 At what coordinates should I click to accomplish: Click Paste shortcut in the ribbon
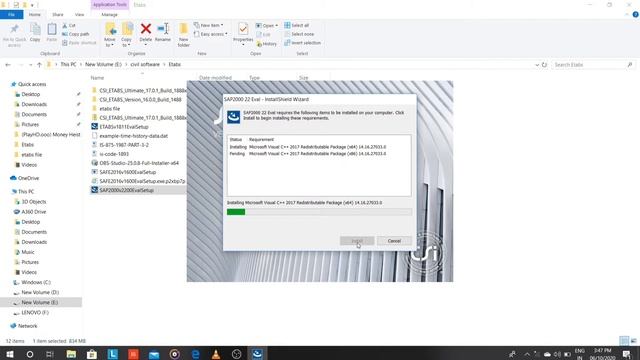coord(79,43)
